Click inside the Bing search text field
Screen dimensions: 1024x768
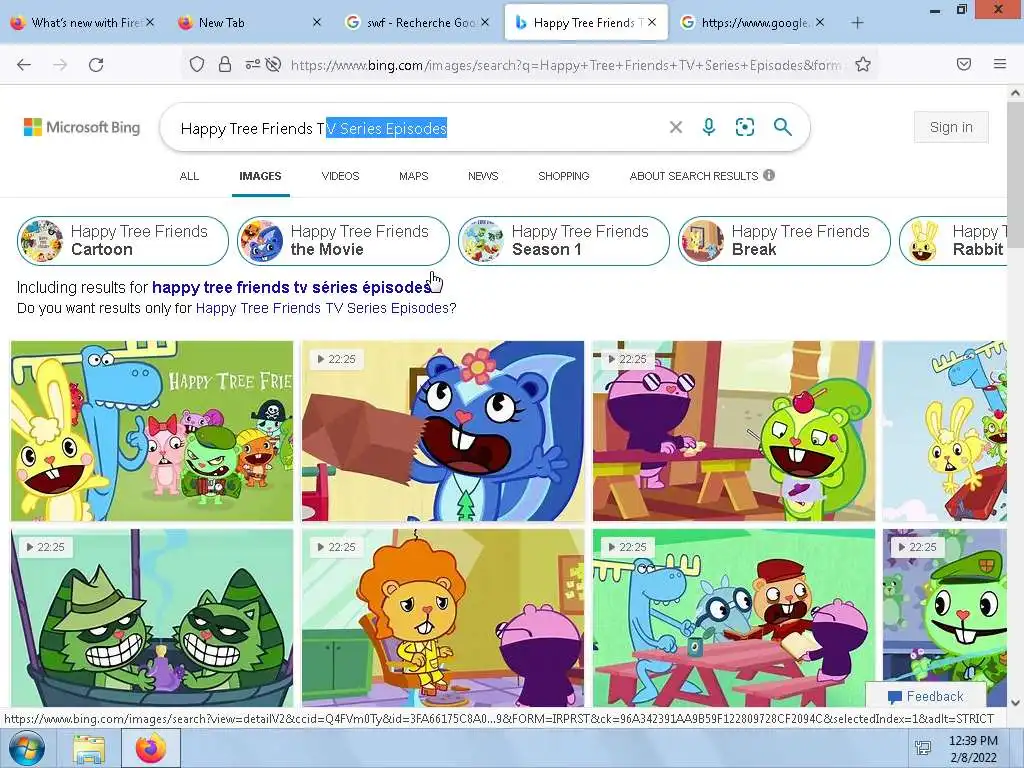click(418, 128)
